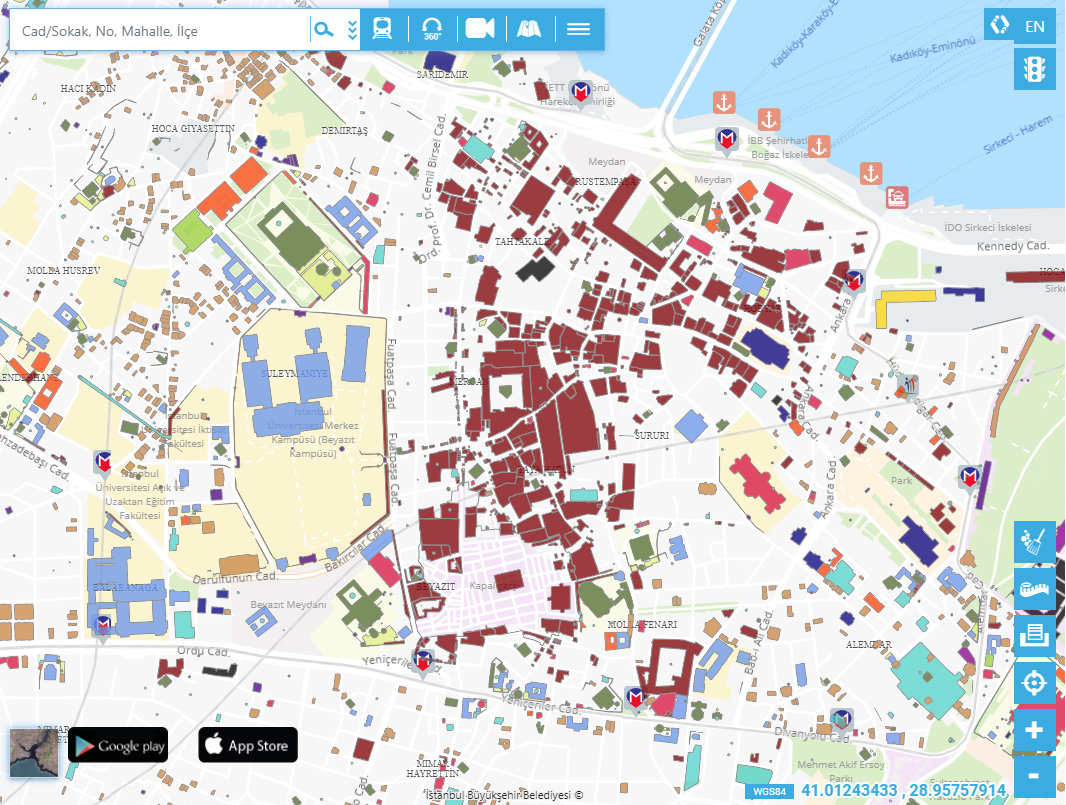Click the MOLLA HUSREV label

(x=64, y=271)
